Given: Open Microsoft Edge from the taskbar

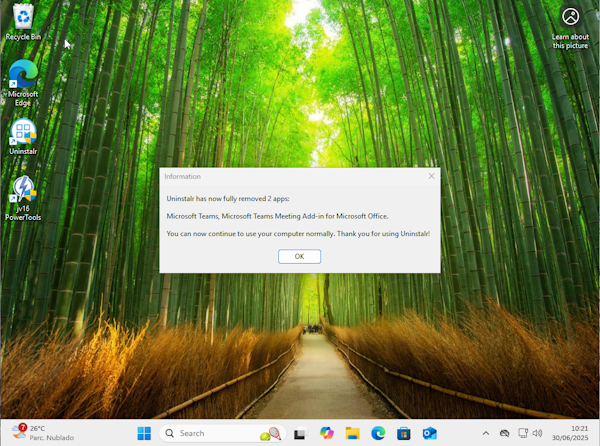Looking at the screenshot, I should pos(378,433).
